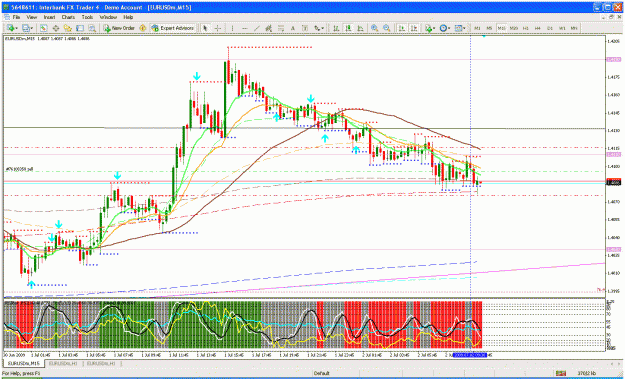Viewport: 625px width, 379px height.
Task: Toggle the Navigator panel icon
Action: tap(67, 28)
